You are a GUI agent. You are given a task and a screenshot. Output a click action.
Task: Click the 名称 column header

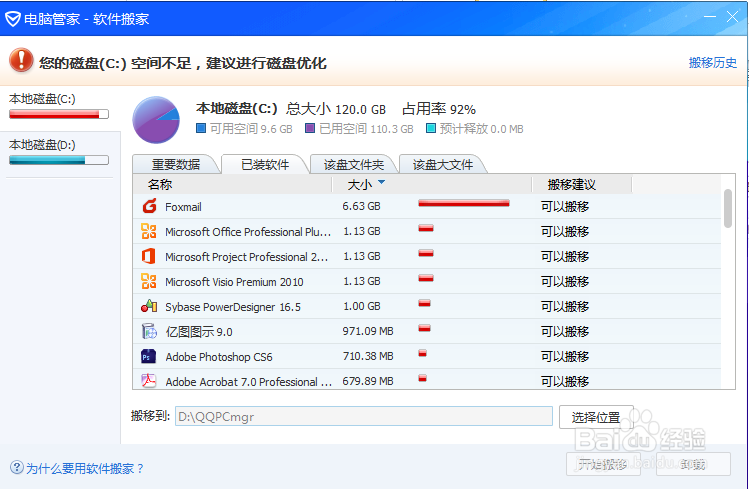click(232, 184)
